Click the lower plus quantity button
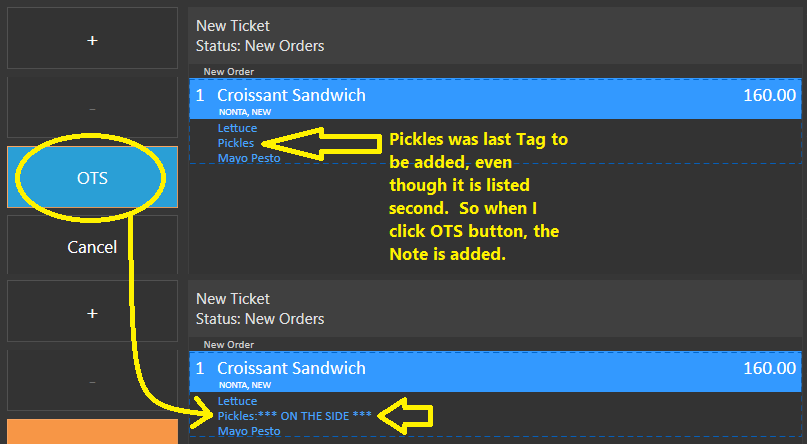Viewport: 807px width, 444px height. click(x=92, y=311)
